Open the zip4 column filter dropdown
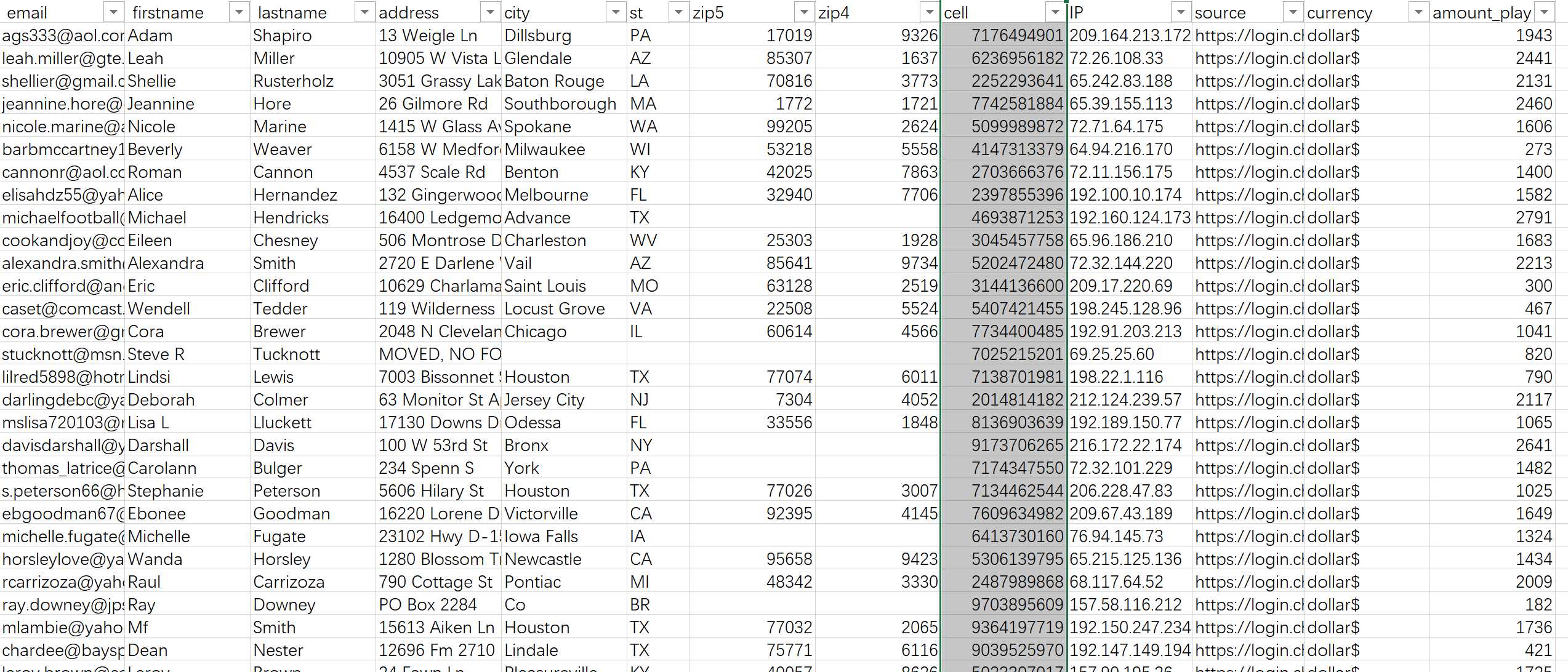Viewport: 1568px width, 672px height. [930, 12]
